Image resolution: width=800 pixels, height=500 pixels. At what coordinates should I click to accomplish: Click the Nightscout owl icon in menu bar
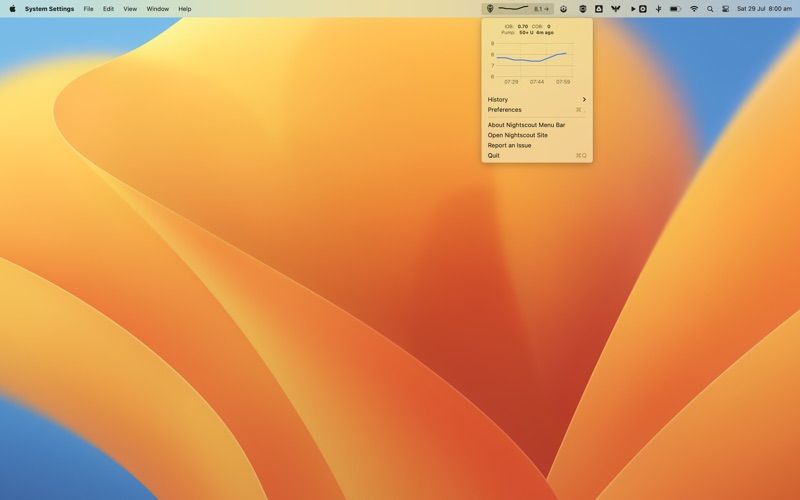pos(490,9)
